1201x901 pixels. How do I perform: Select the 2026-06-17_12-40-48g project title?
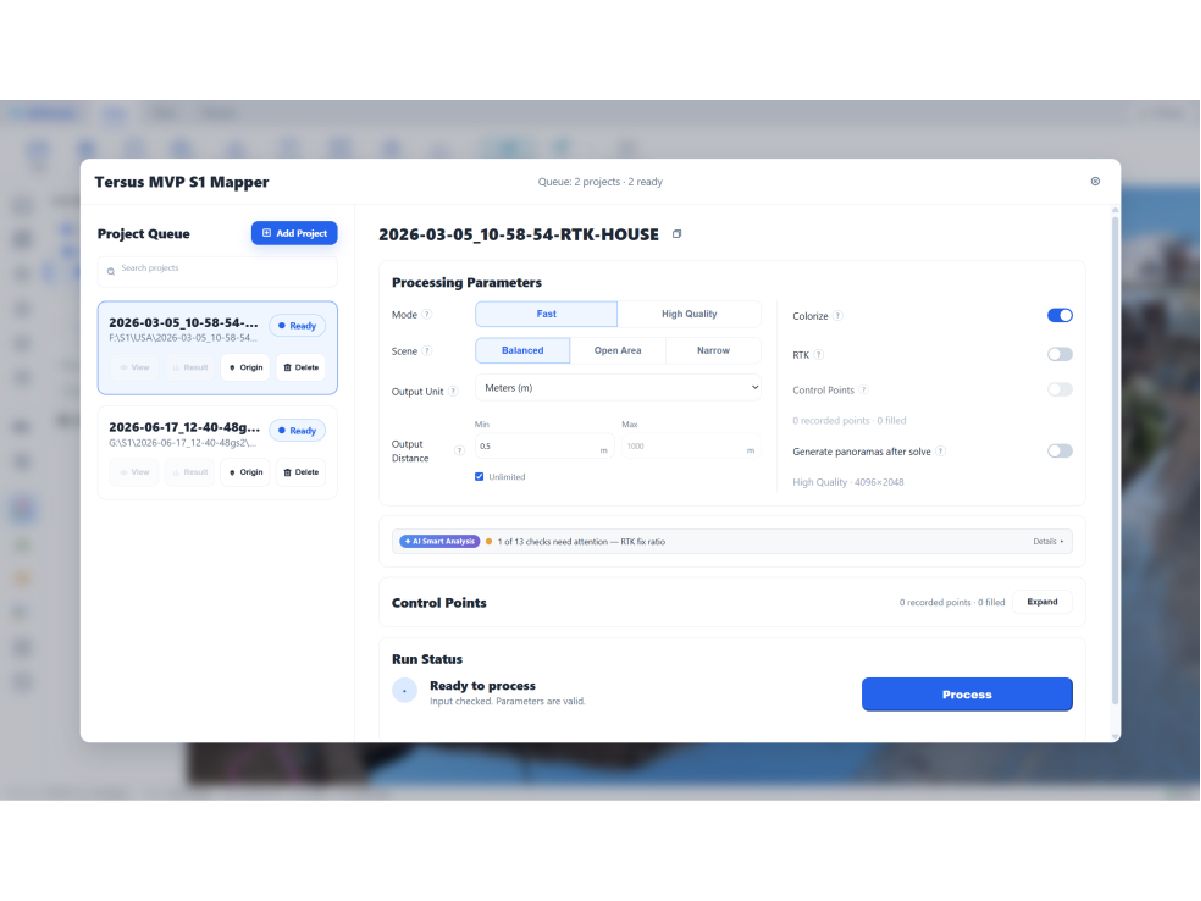(x=184, y=427)
